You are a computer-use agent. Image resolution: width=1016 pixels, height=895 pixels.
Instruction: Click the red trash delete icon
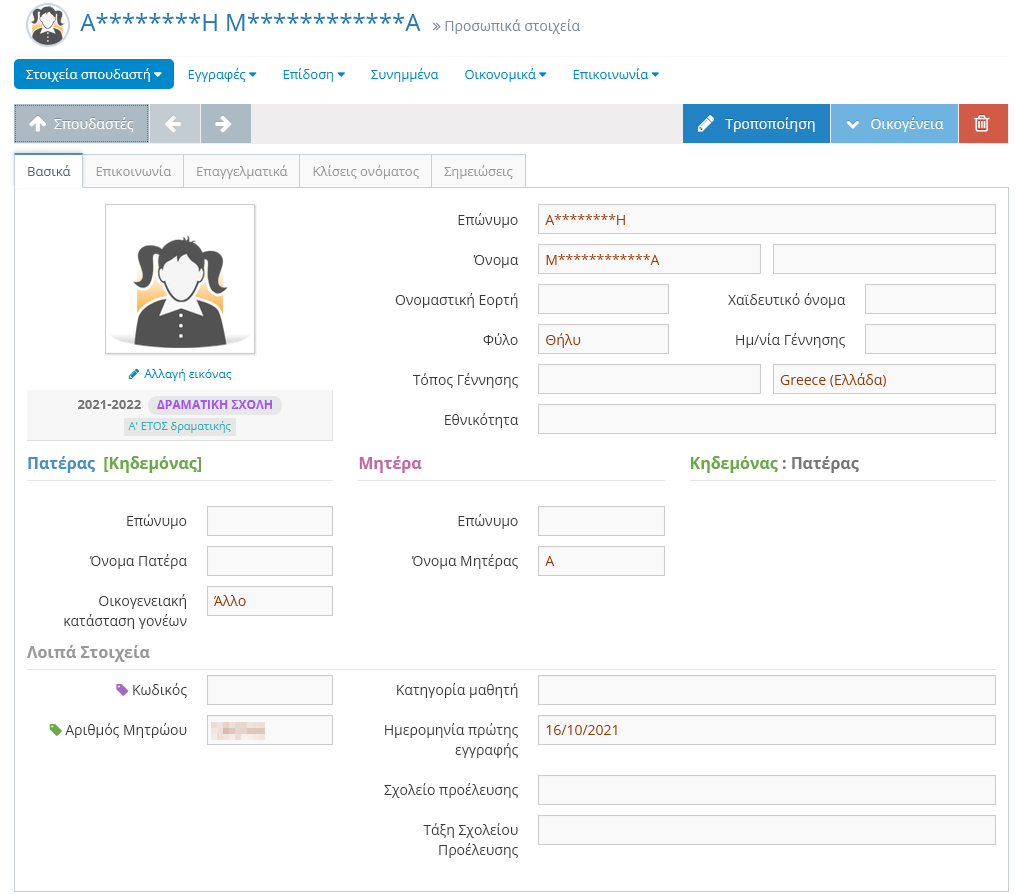[982, 124]
